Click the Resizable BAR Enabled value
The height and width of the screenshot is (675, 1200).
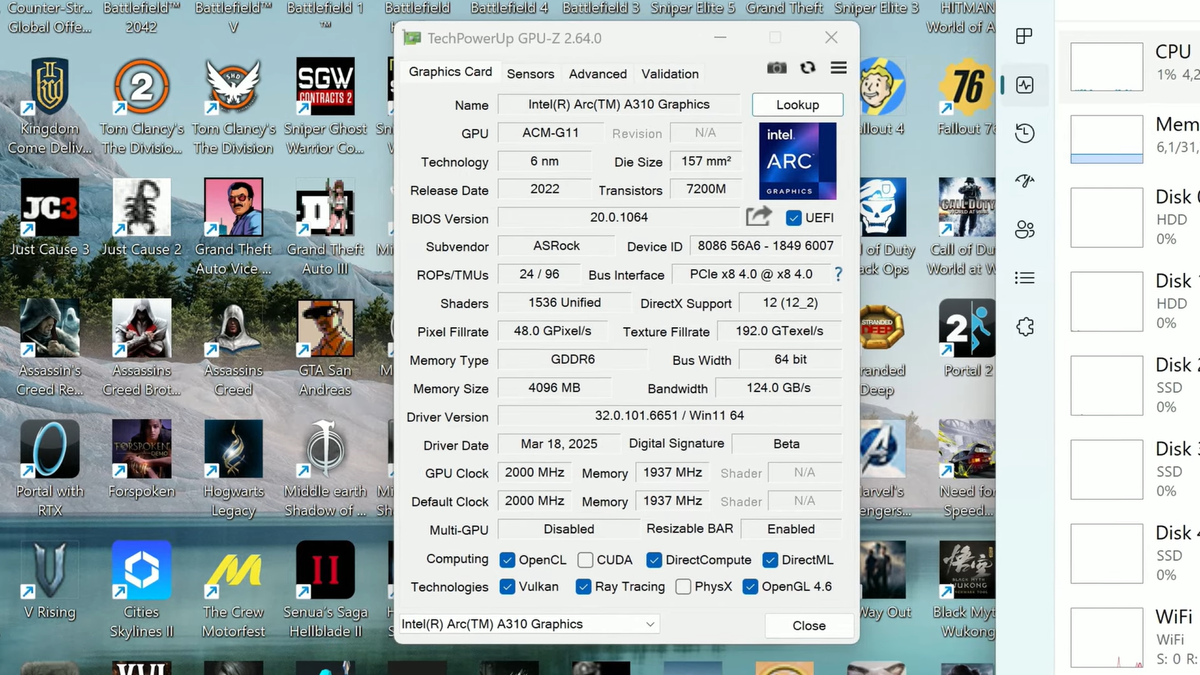[790, 529]
